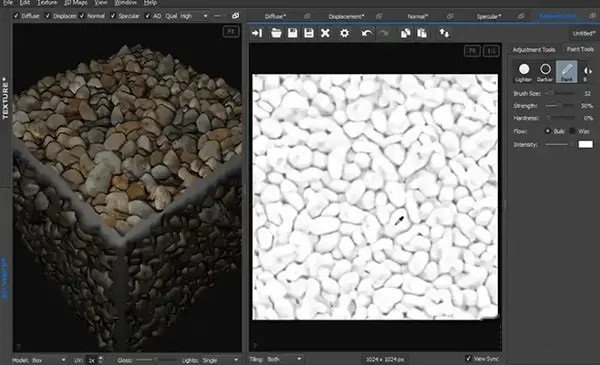
Task: Click the import map arrow icon
Action: point(257,33)
